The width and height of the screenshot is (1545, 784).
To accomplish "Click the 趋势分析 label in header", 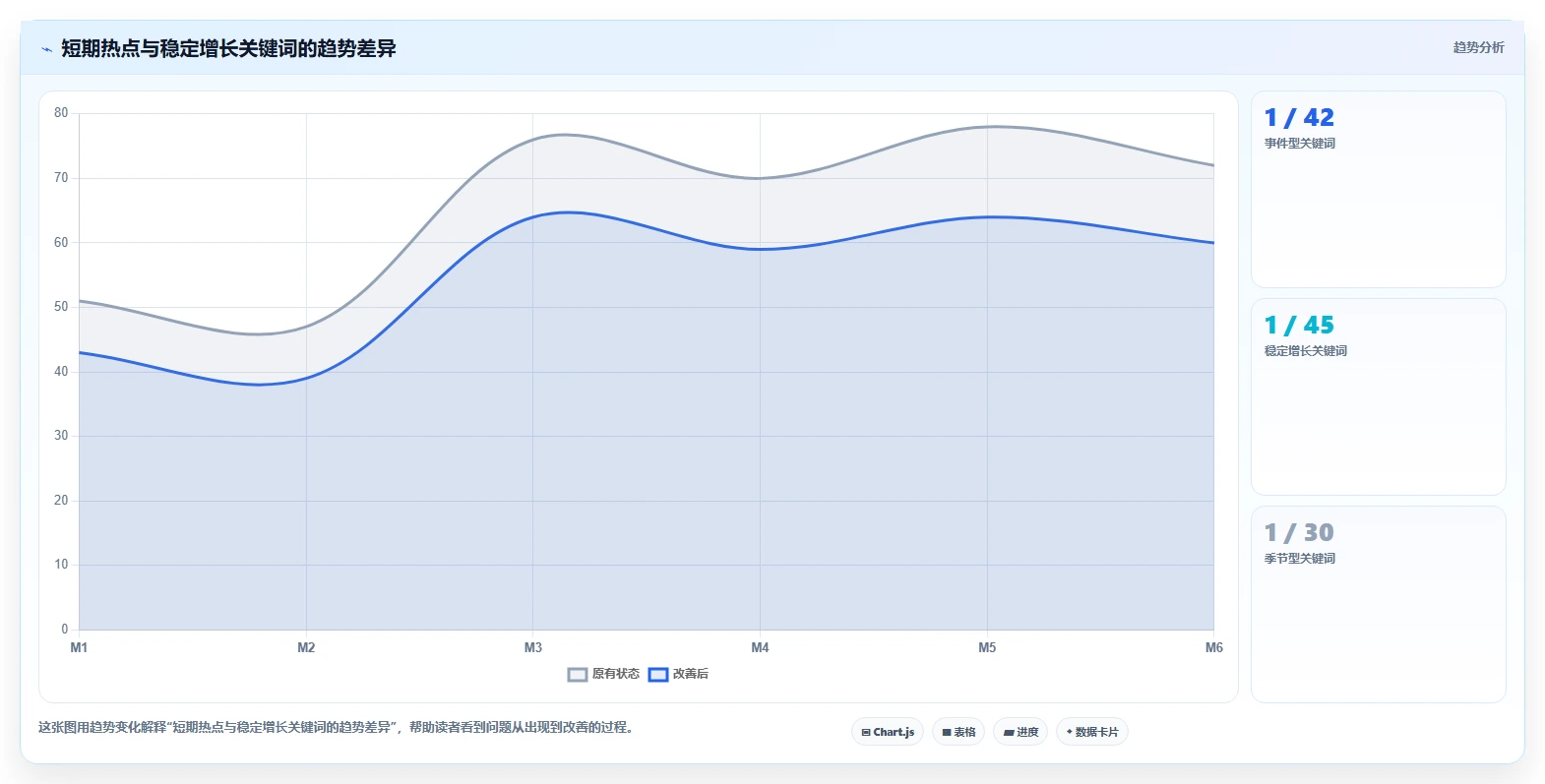I will [x=1478, y=47].
